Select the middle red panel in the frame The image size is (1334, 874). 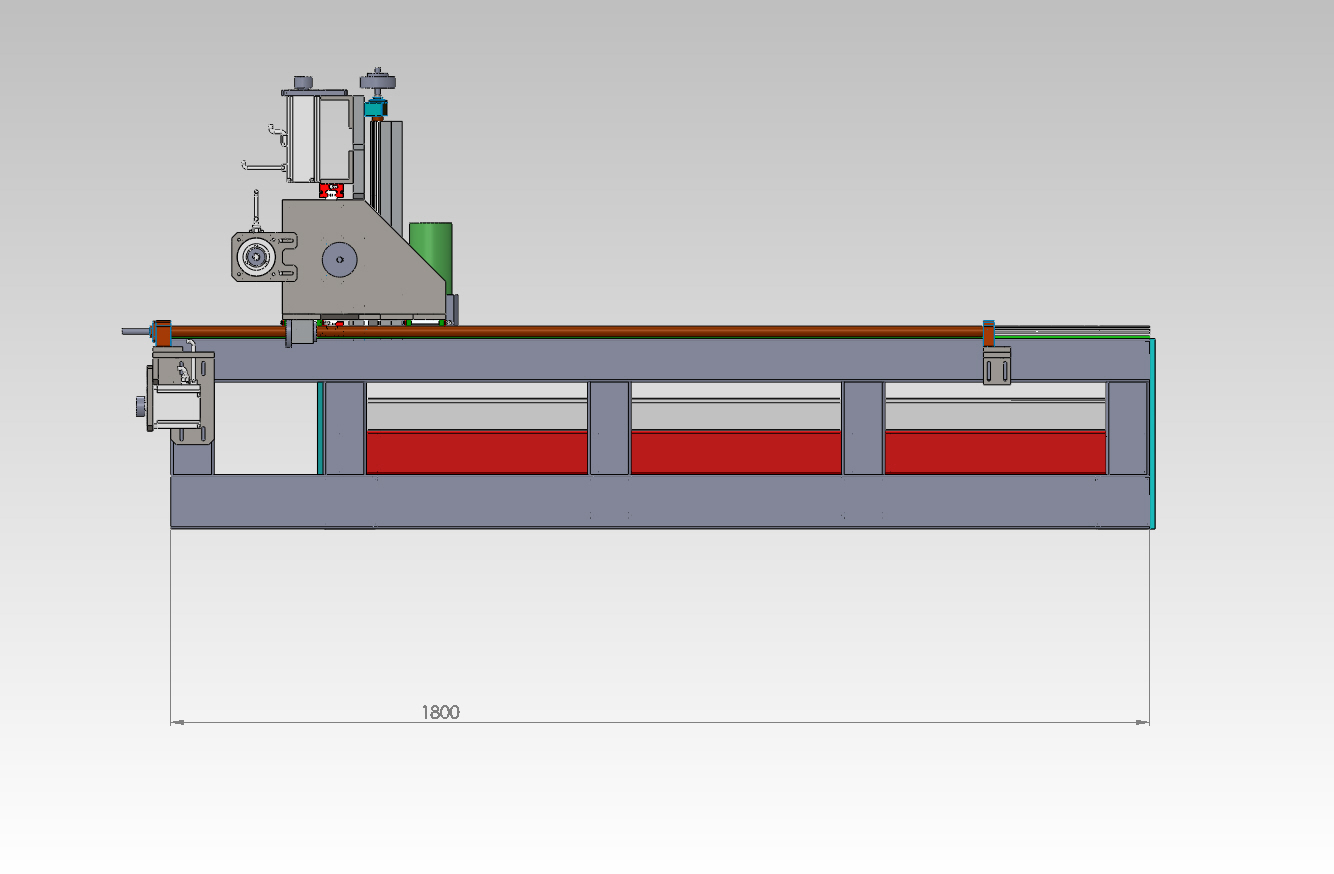click(x=736, y=452)
